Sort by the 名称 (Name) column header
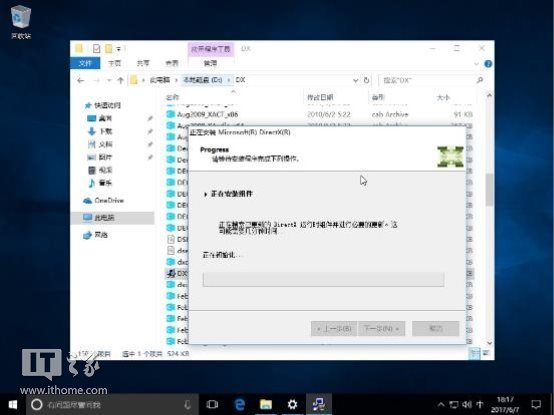The image size is (554, 415). [172, 97]
